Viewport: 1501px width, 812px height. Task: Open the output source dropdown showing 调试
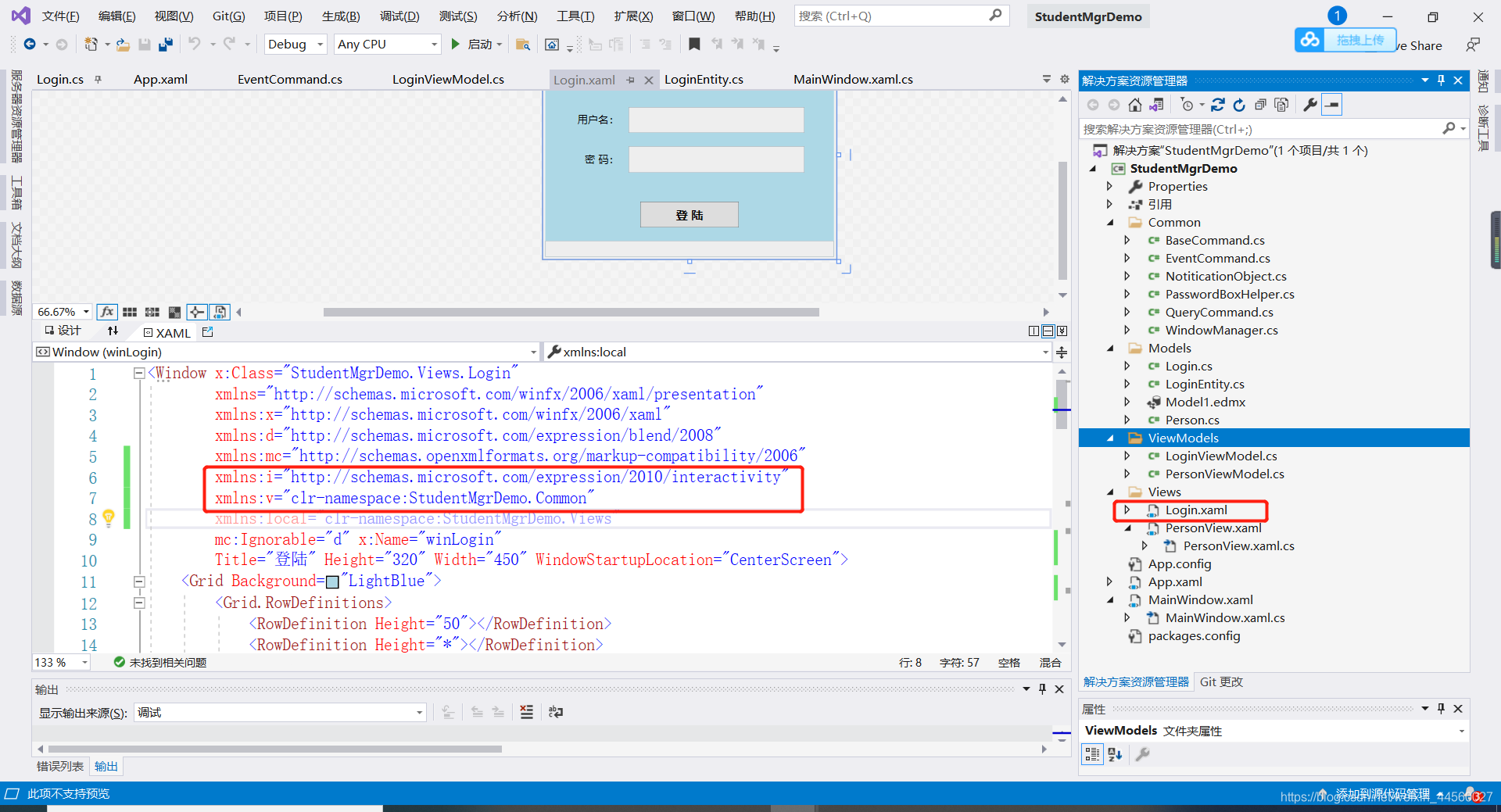pyautogui.click(x=280, y=712)
